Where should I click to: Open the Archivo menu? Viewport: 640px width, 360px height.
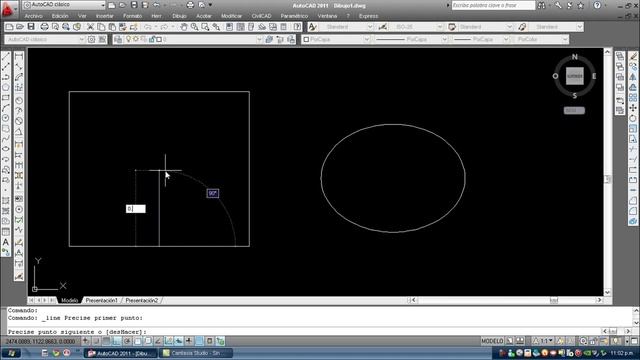click(33, 16)
